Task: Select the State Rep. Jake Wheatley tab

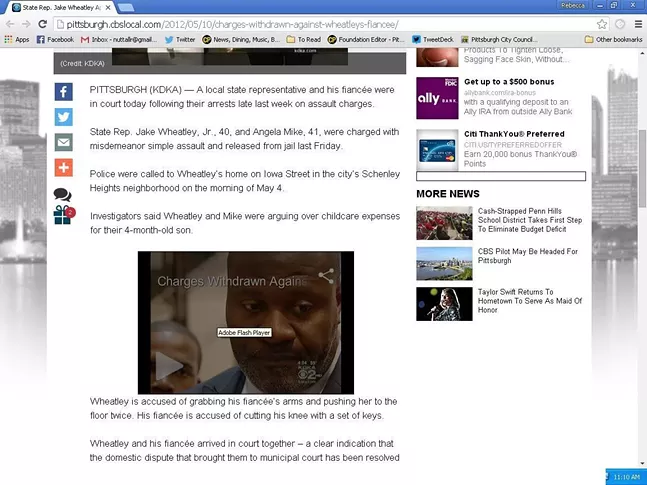Action: pos(63,7)
